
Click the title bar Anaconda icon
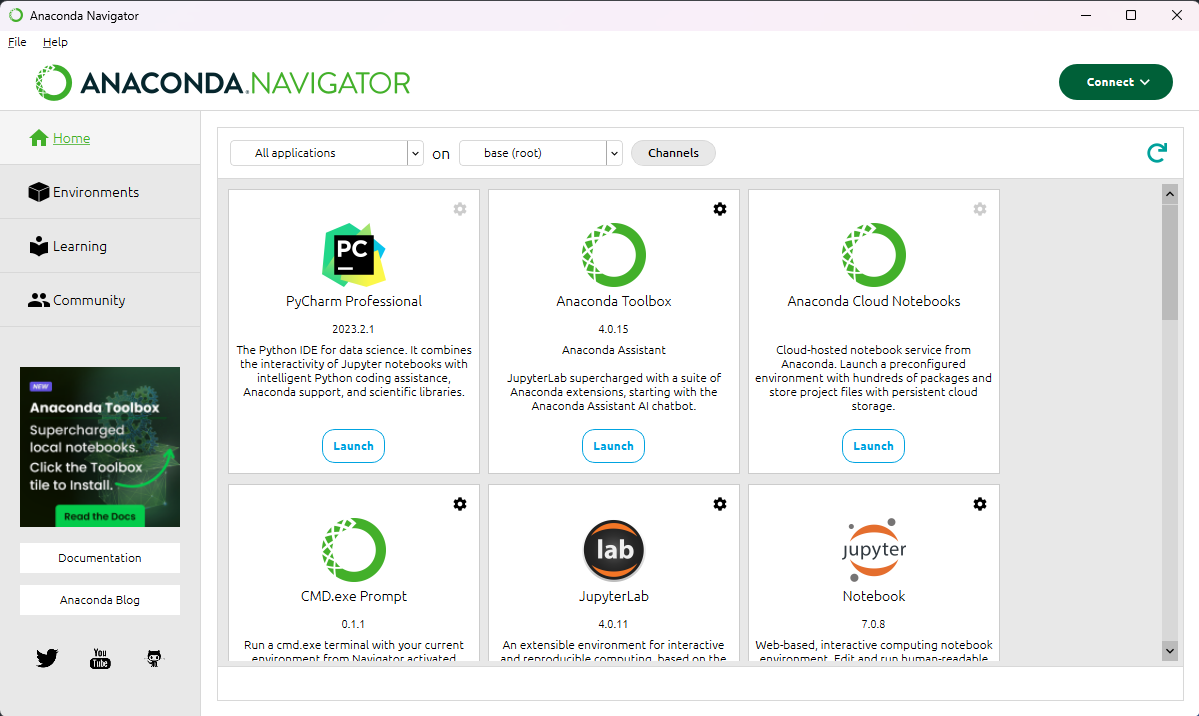coord(15,15)
